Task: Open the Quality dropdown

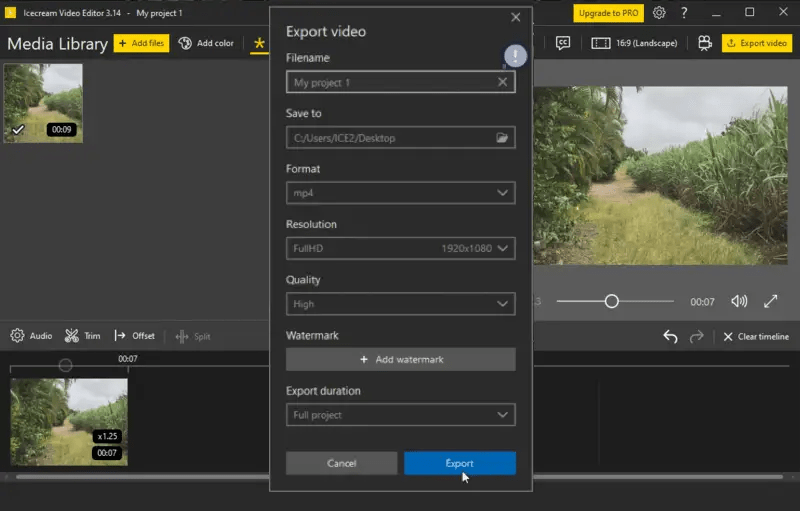Action: [x=401, y=304]
